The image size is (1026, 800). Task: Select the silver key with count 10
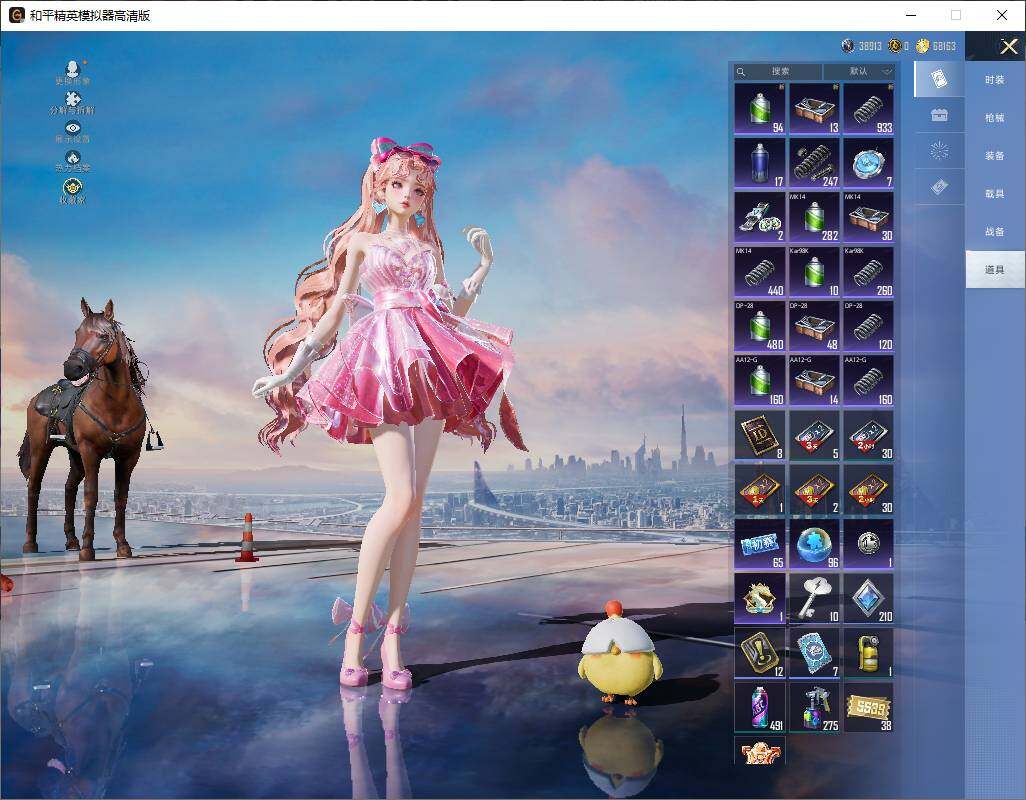pos(814,599)
